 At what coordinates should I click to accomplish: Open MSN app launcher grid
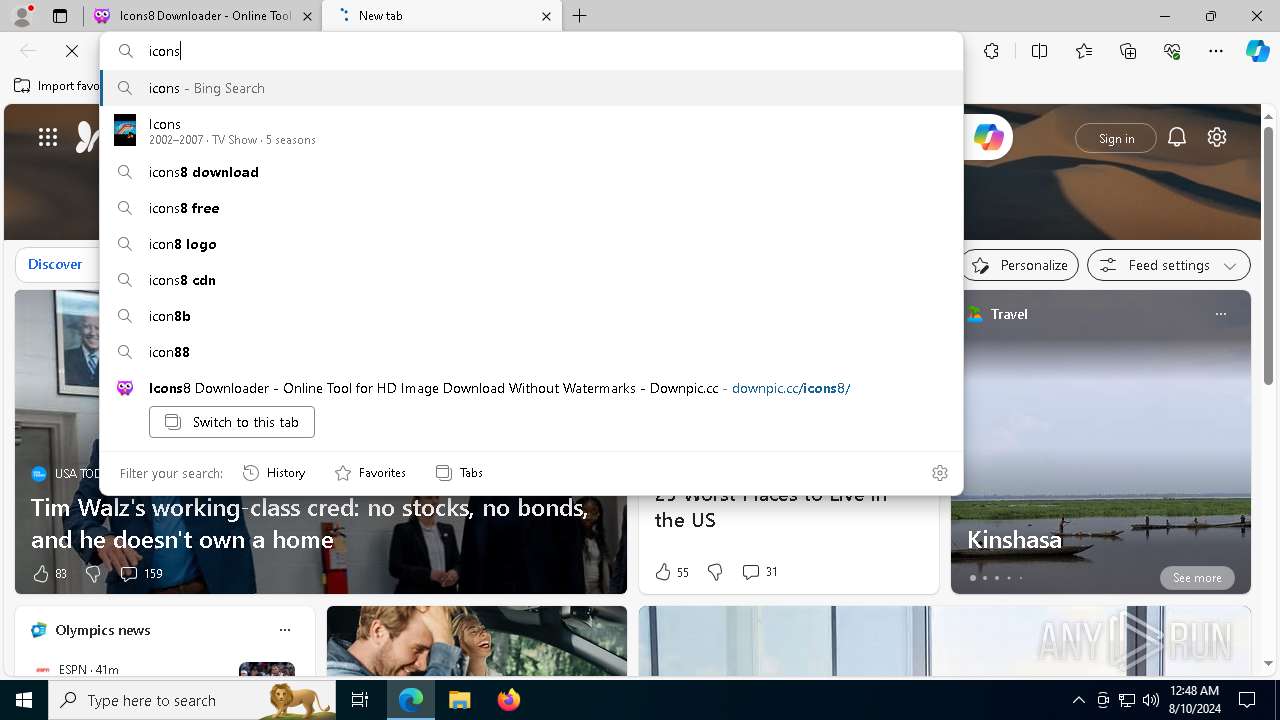(48, 137)
